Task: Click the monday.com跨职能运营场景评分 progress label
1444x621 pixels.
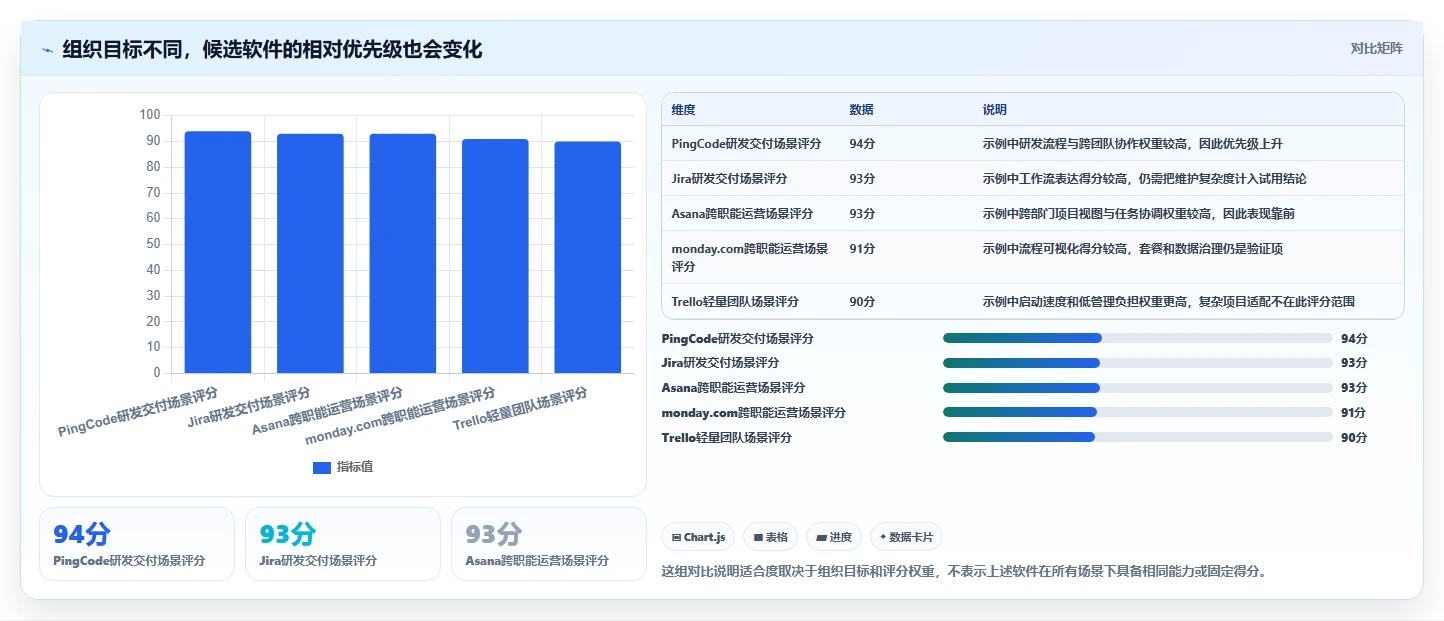Action: pos(753,413)
